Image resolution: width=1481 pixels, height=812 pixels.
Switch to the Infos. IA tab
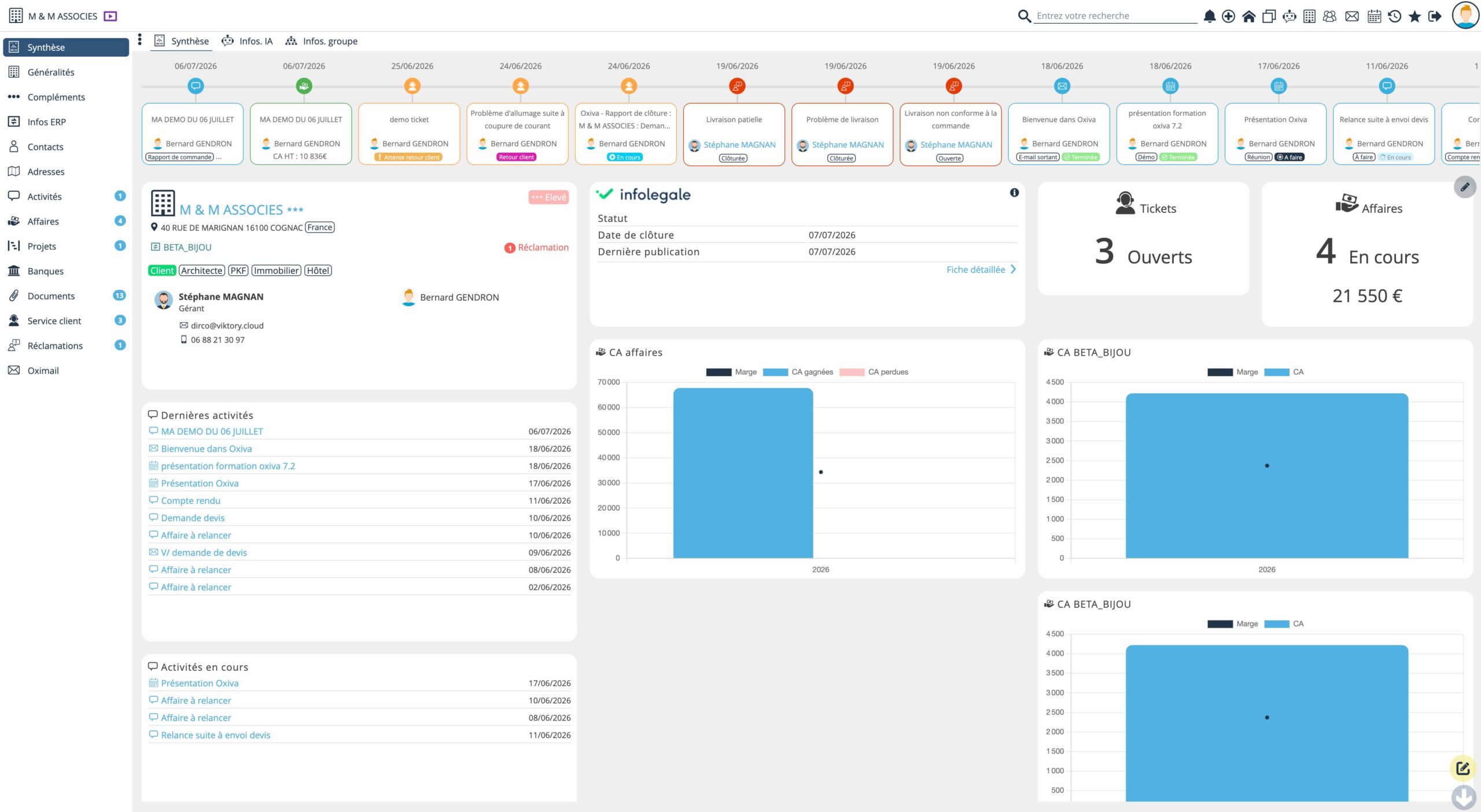[x=247, y=41]
